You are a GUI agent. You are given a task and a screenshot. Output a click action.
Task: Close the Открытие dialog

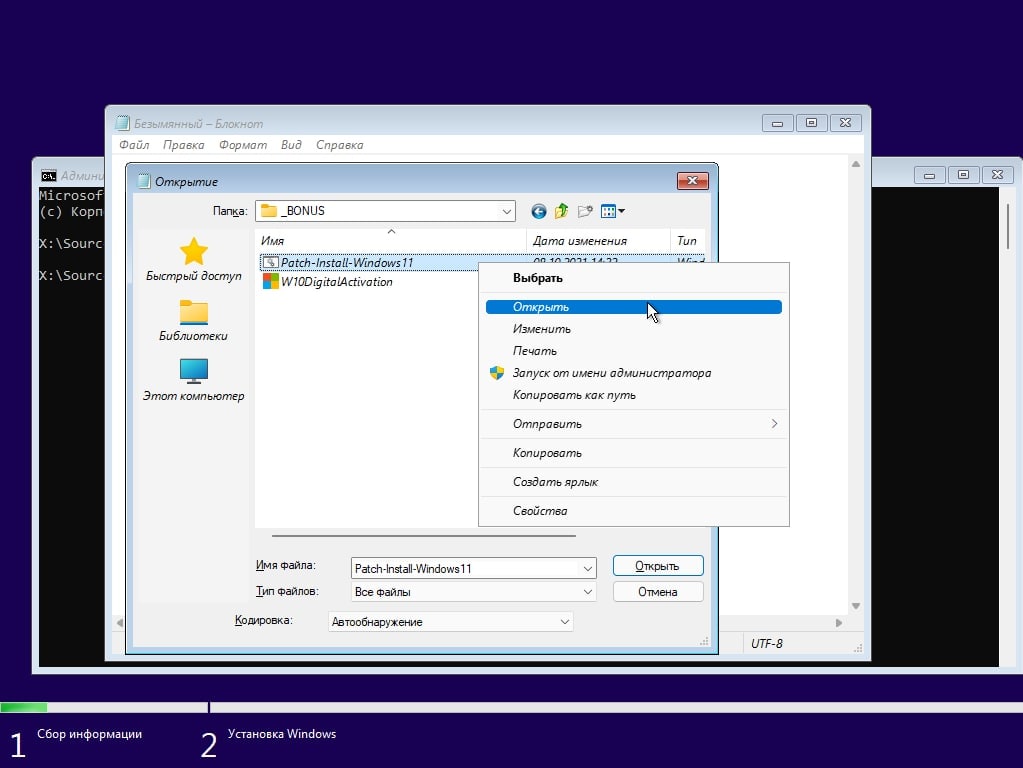pos(693,181)
